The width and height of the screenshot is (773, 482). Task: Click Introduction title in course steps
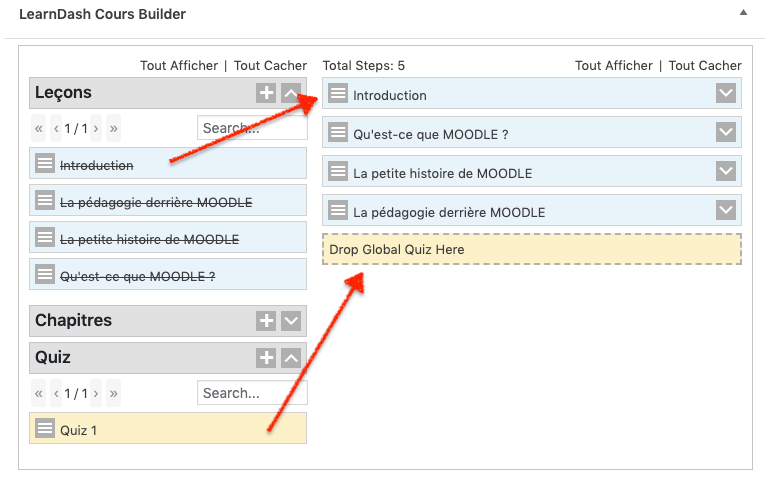(x=390, y=96)
